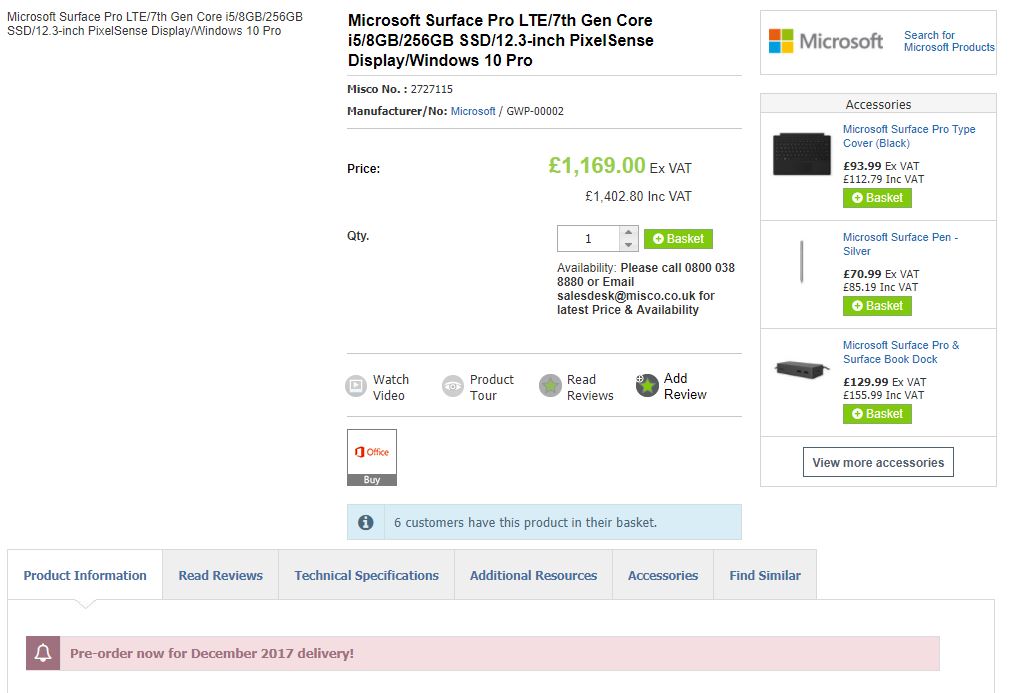This screenshot has width=1010, height=693.
Task: Open the Find Similar tab
Action: click(765, 575)
